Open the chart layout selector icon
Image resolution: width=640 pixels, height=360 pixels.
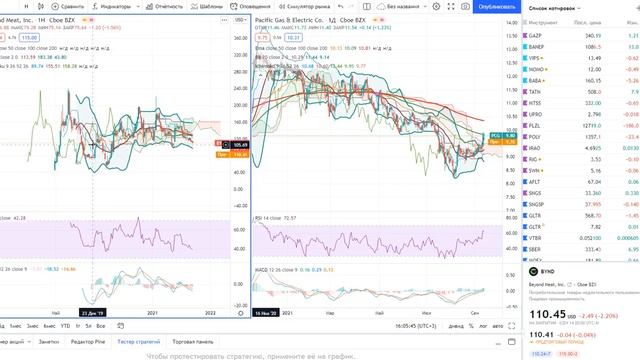coord(367,7)
